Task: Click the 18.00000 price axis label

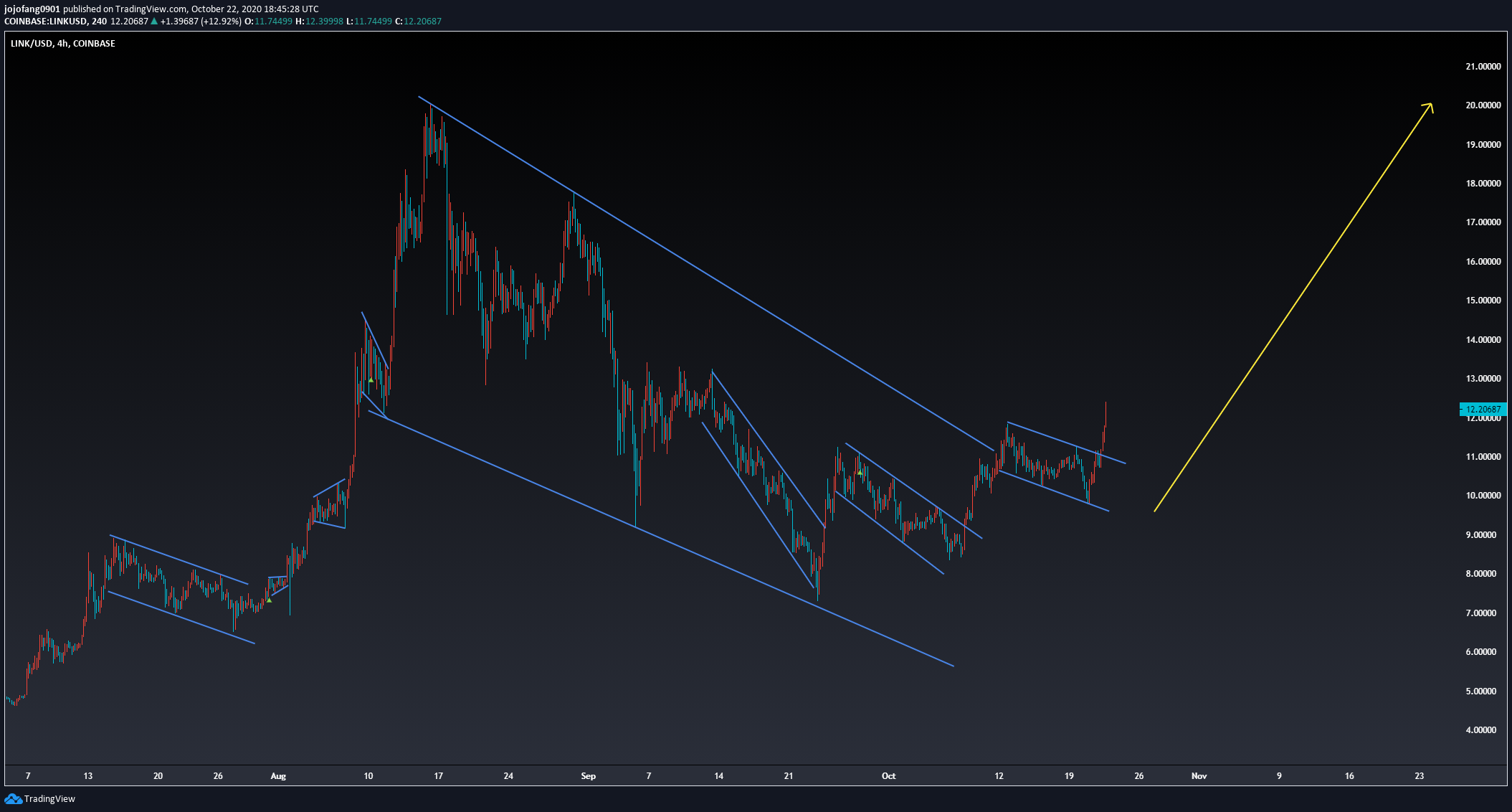Action: [1483, 184]
